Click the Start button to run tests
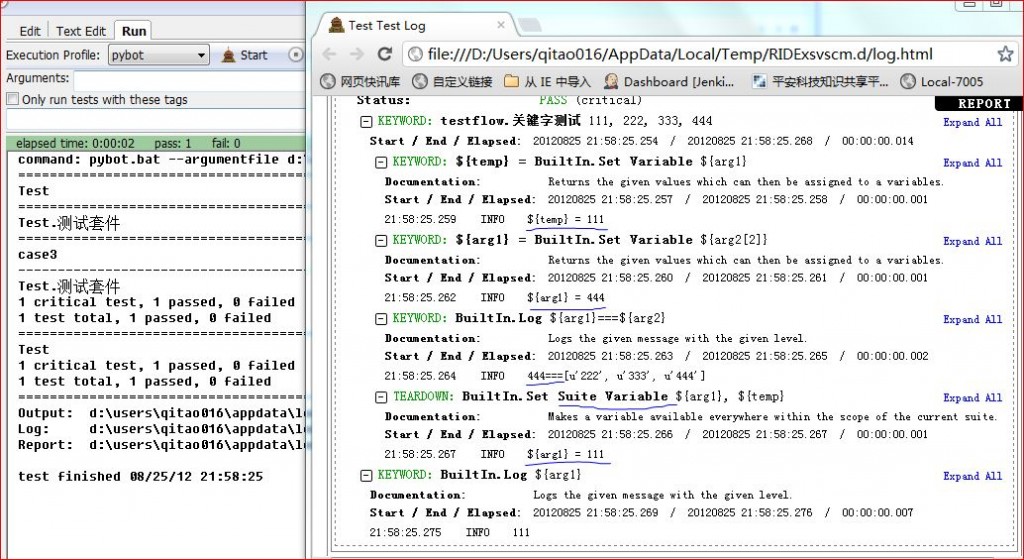The height and width of the screenshot is (560, 1024). click(x=245, y=55)
